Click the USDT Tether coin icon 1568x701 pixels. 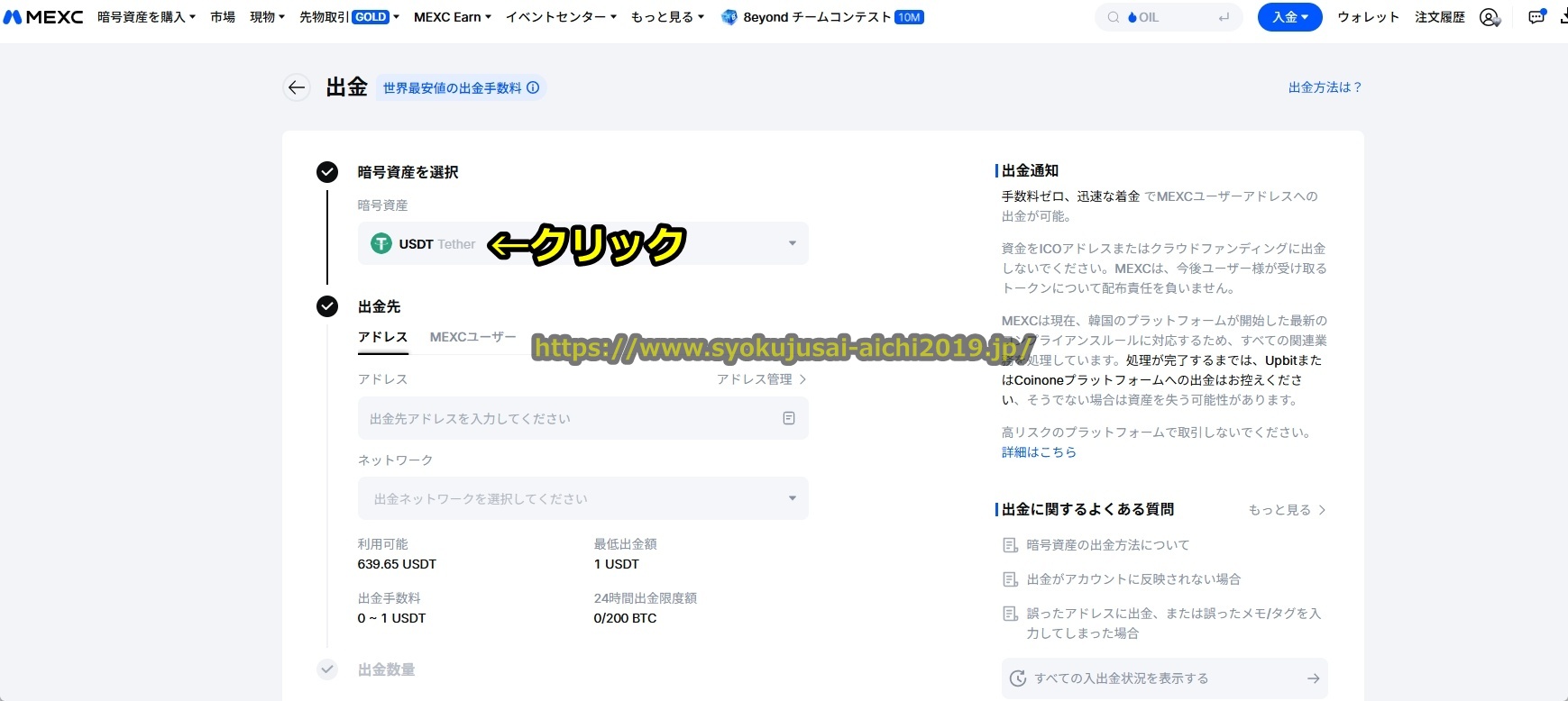pyautogui.click(x=381, y=243)
